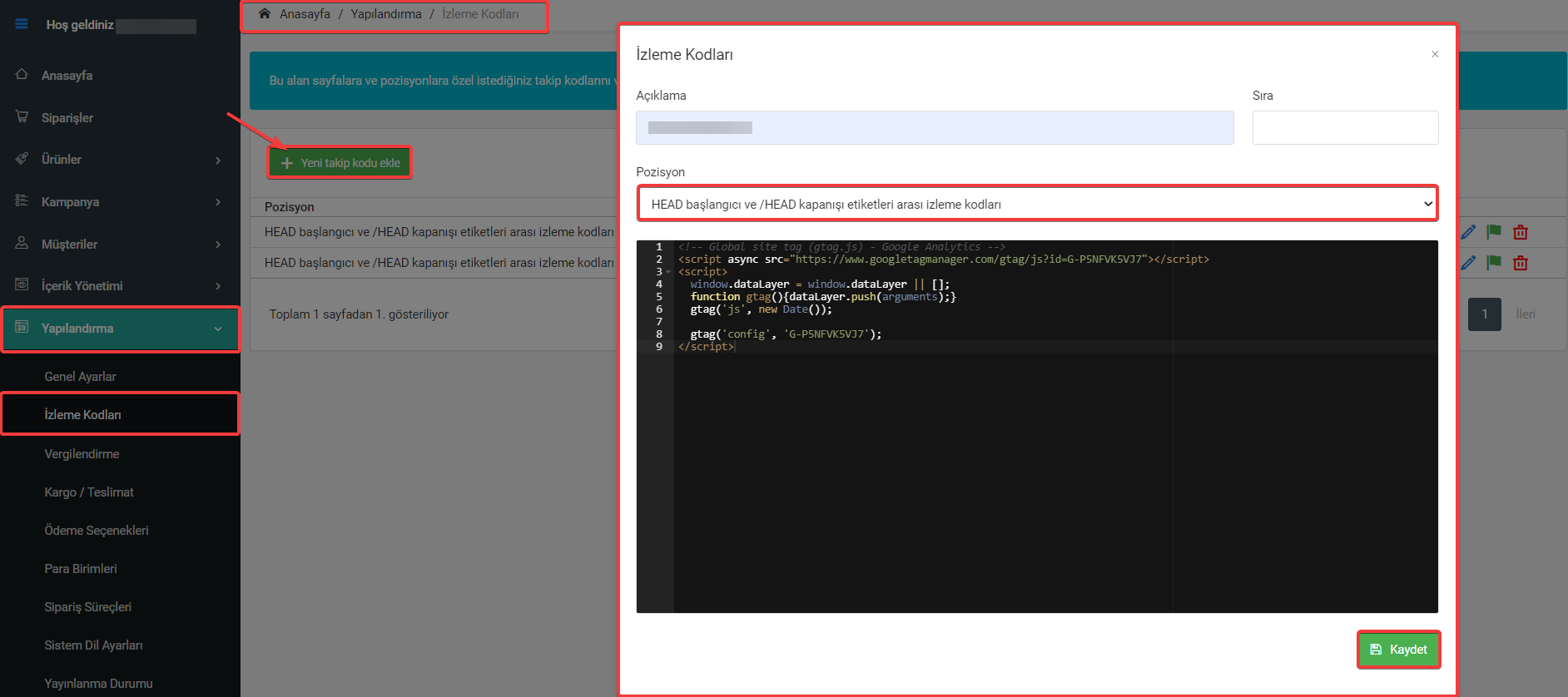This screenshot has width=1568, height=697.
Task: Click Pozisyon column header
Action: pos(290,207)
